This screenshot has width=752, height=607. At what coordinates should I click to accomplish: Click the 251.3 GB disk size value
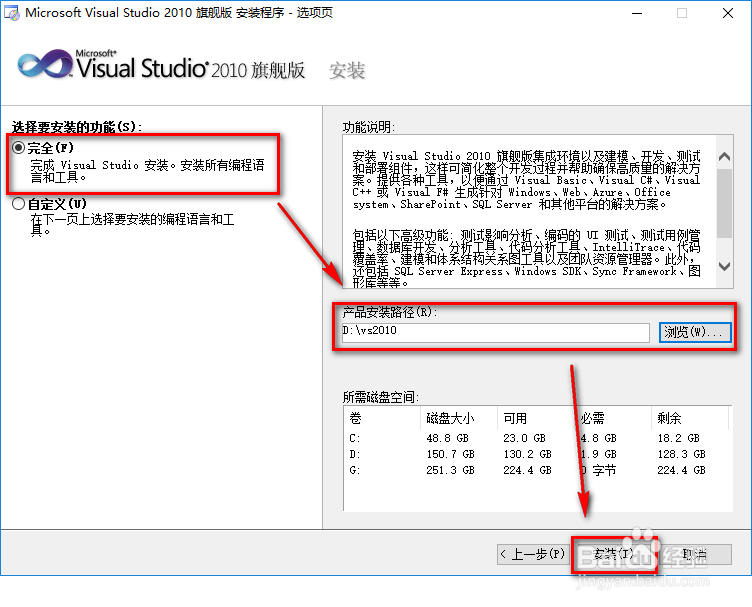click(x=450, y=470)
